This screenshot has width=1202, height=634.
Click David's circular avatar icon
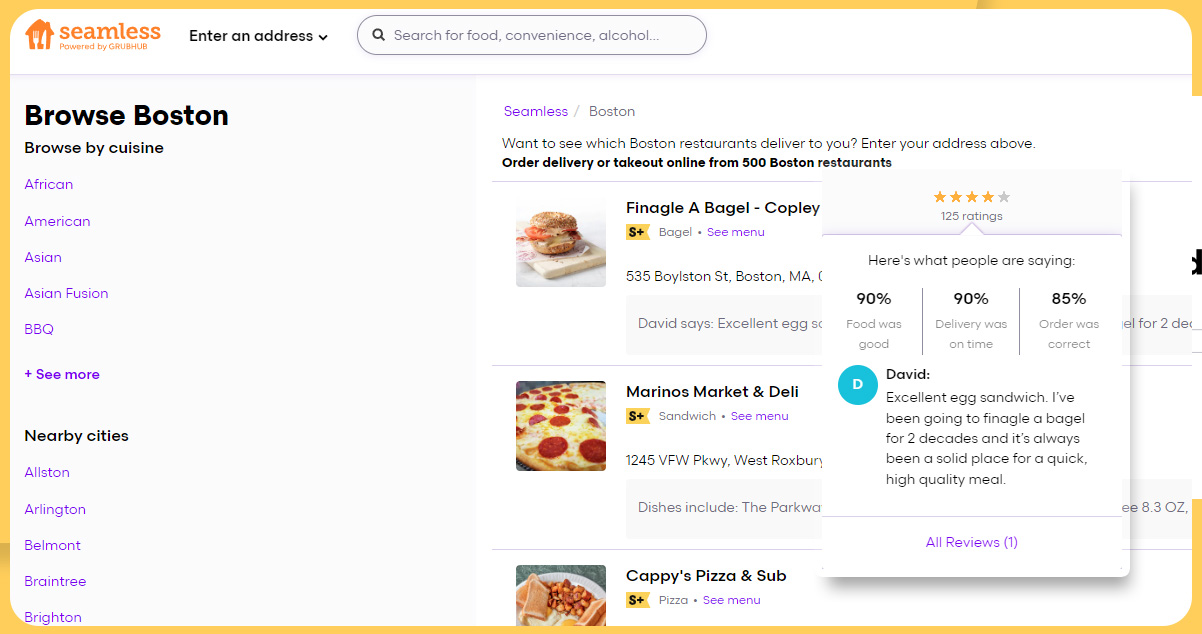coord(857,385)
